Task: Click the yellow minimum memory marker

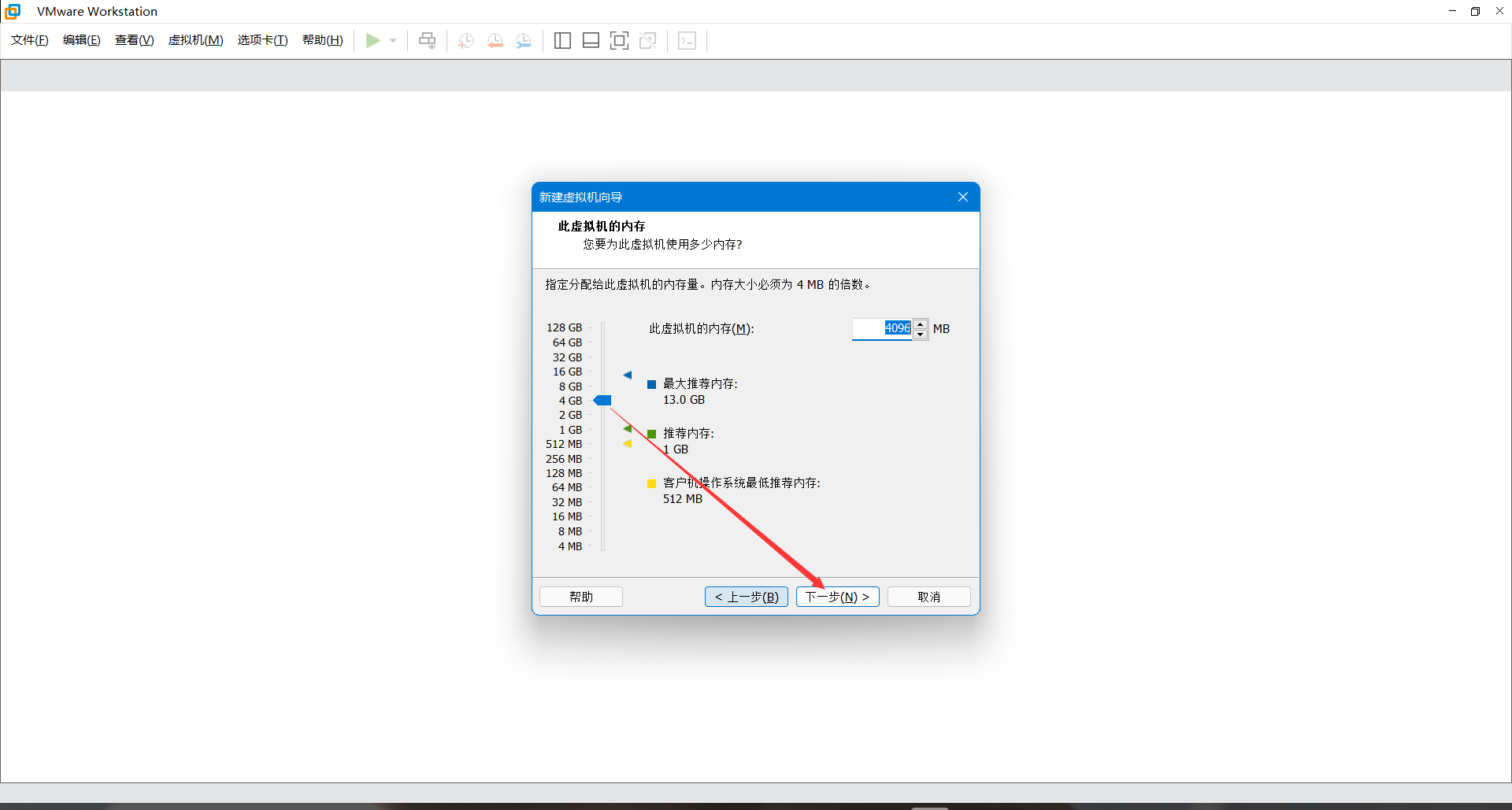Action: coord(628,444)
